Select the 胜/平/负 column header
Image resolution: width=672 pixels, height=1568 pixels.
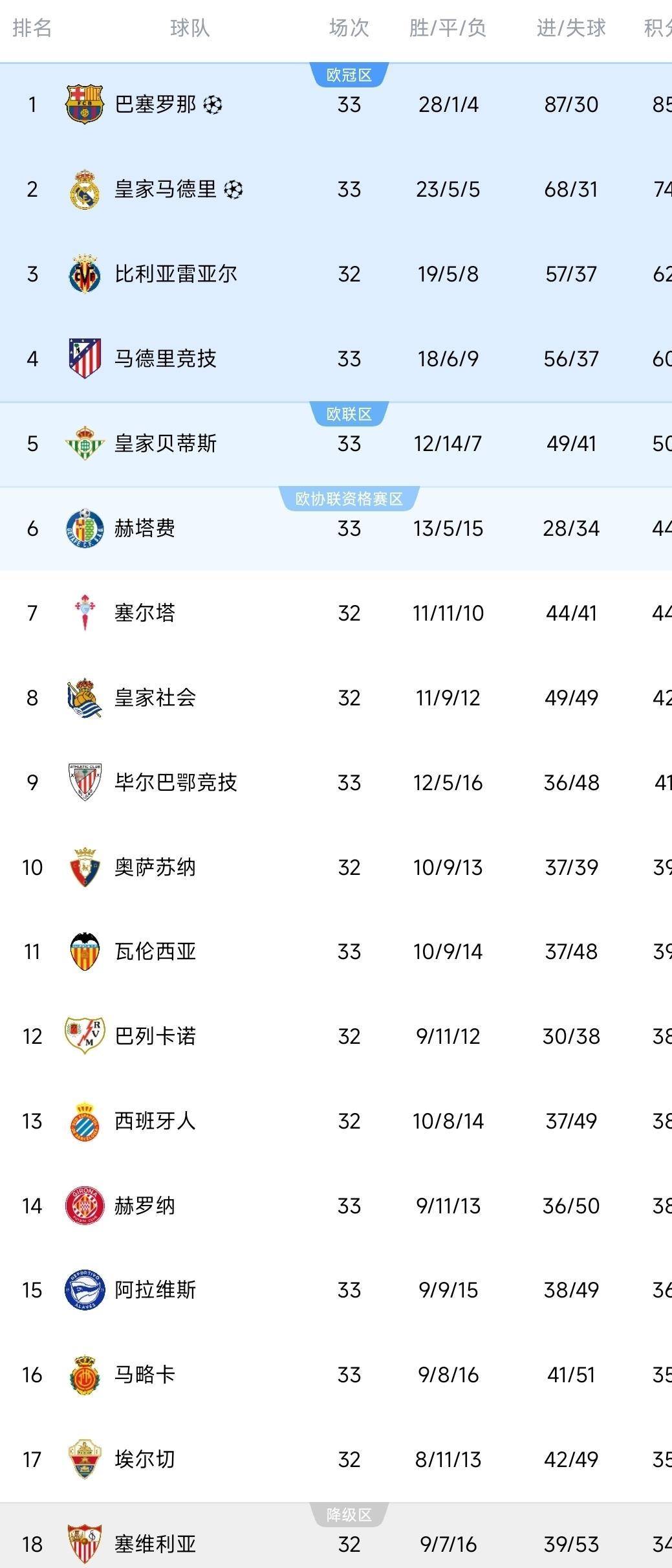448,28
